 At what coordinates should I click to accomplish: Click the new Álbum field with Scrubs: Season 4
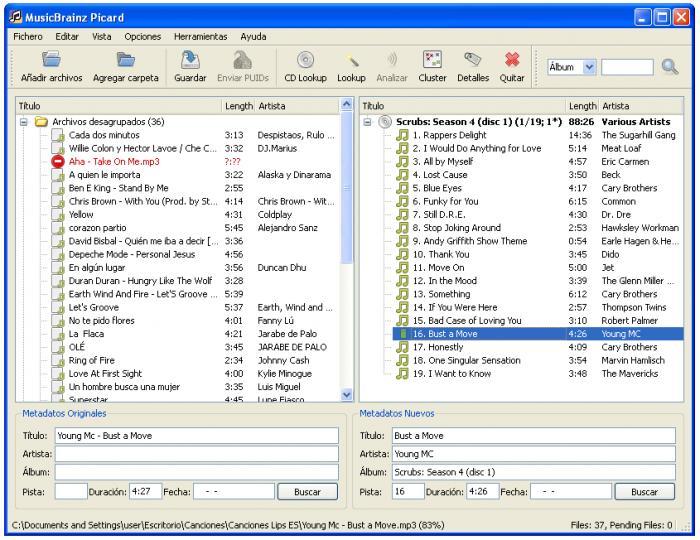(x=533, y=472)
